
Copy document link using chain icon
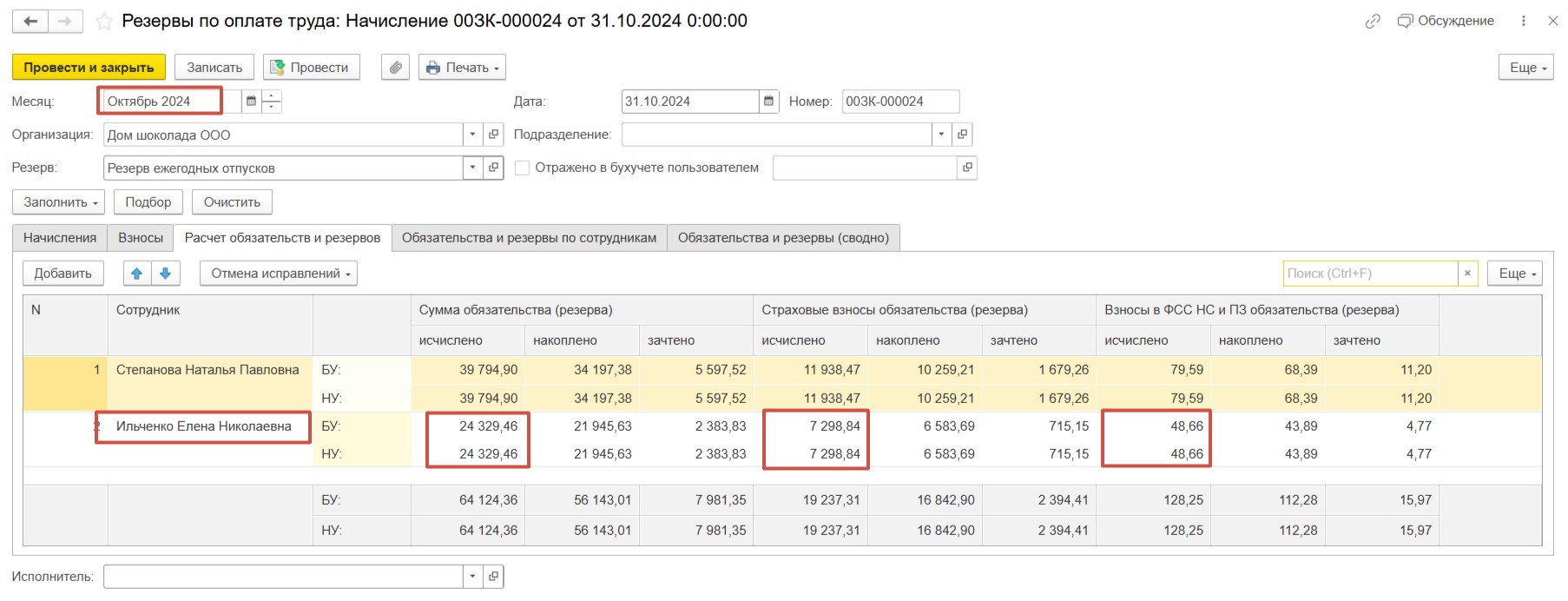click(1372, 22)
